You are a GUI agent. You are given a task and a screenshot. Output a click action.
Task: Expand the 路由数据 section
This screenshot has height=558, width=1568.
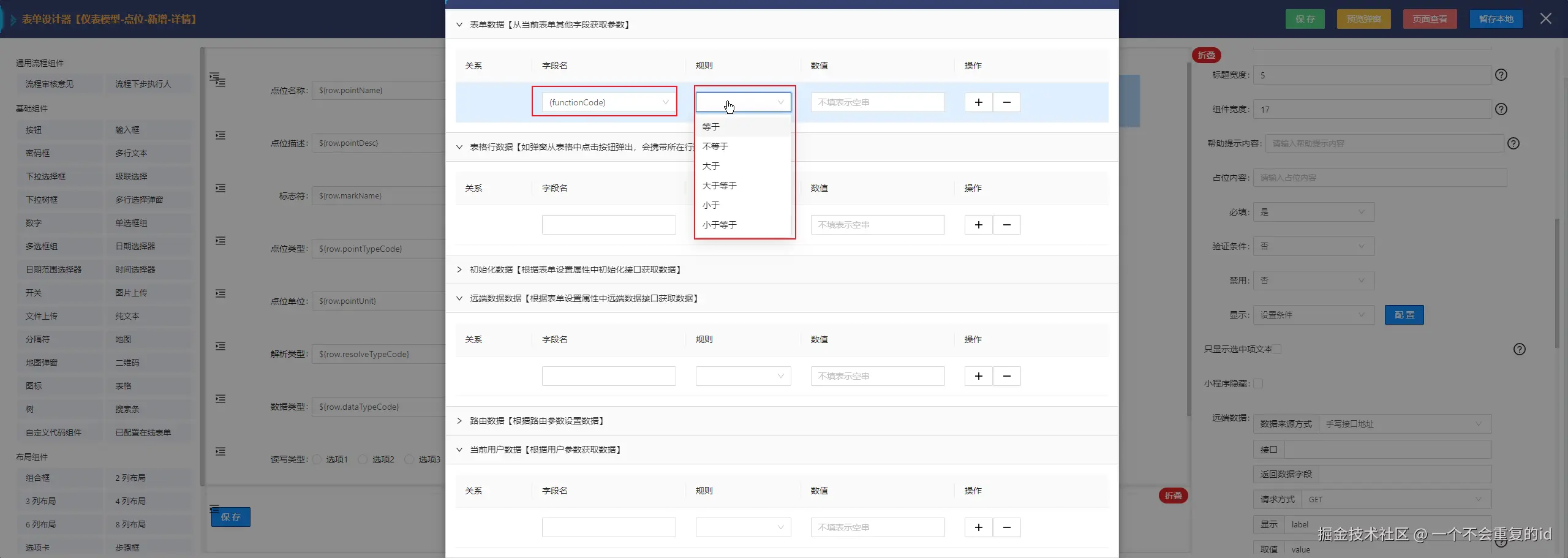click(x=459, y=421)
